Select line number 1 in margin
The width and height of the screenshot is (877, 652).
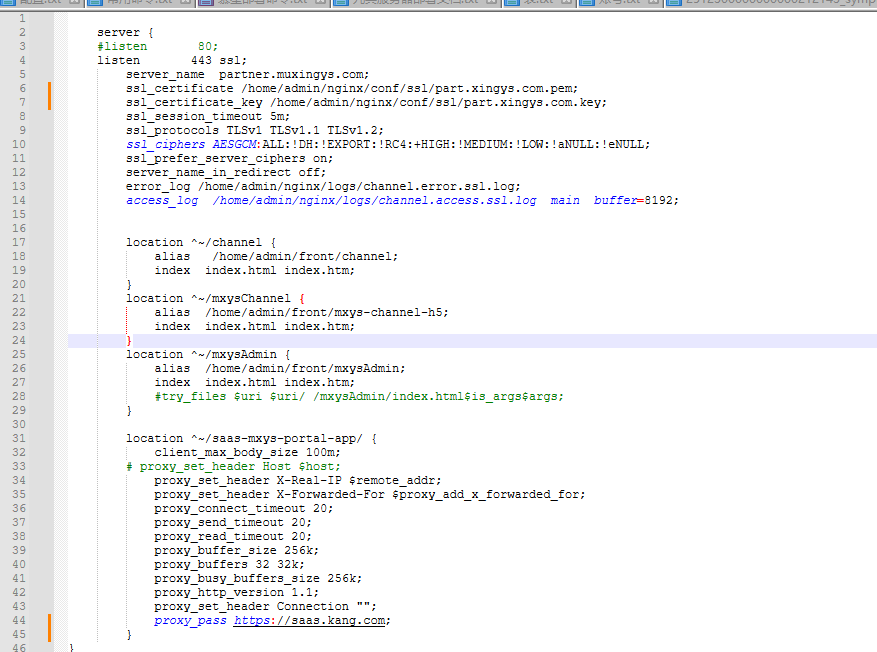click(22, 18)
